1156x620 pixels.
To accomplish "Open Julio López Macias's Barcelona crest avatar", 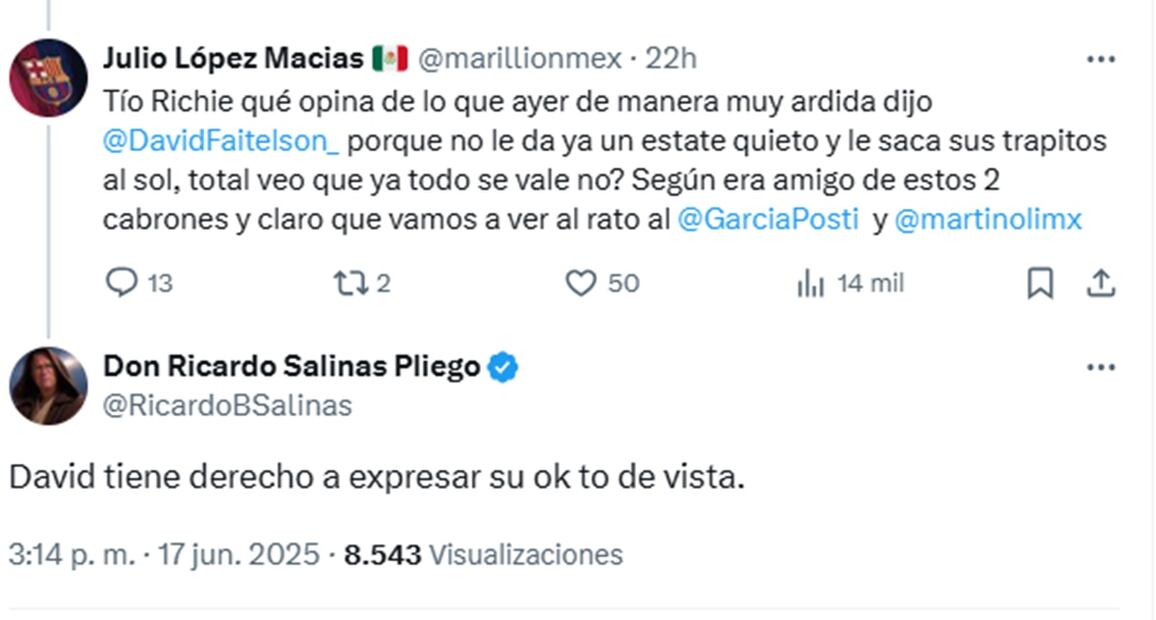I will point(48,78).
